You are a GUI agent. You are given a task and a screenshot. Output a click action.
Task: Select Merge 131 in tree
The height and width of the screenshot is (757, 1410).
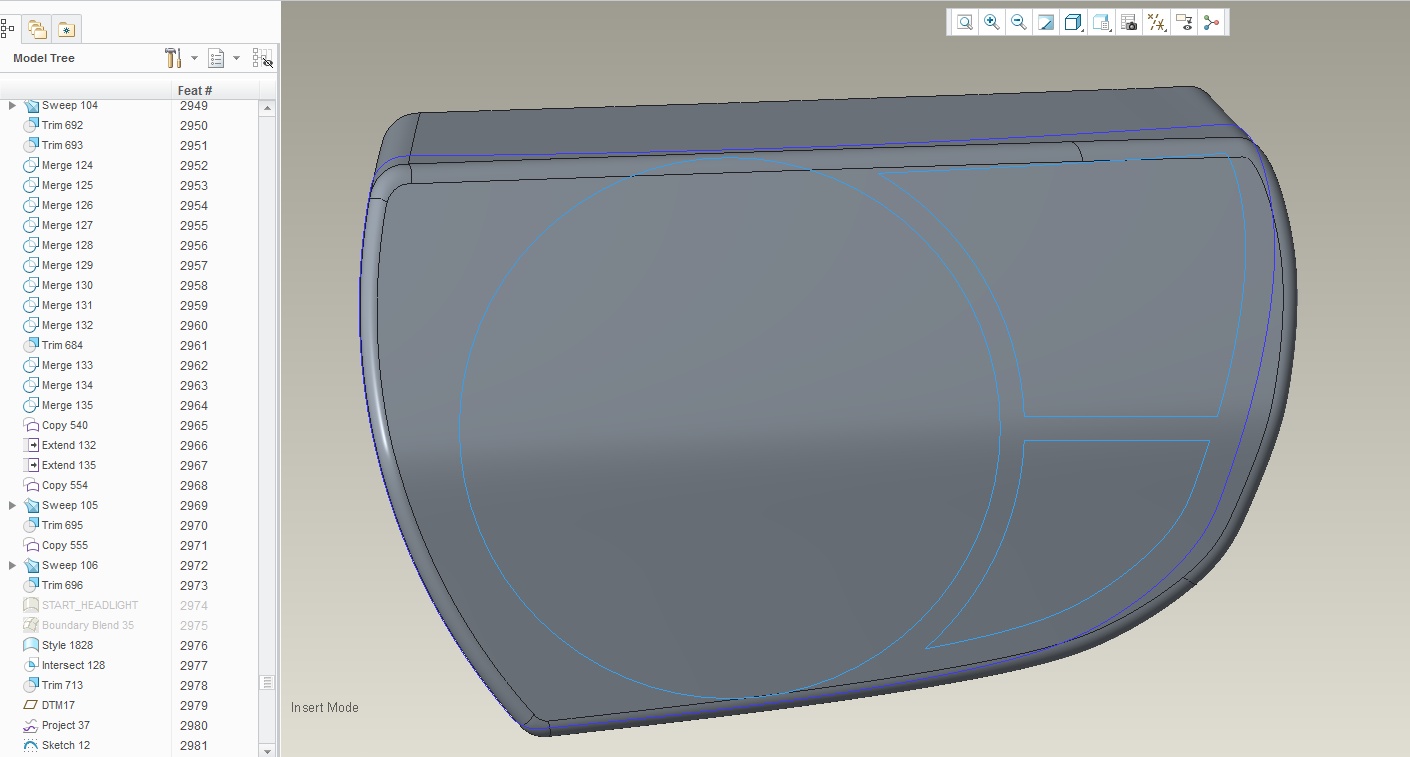pos(67,305)
